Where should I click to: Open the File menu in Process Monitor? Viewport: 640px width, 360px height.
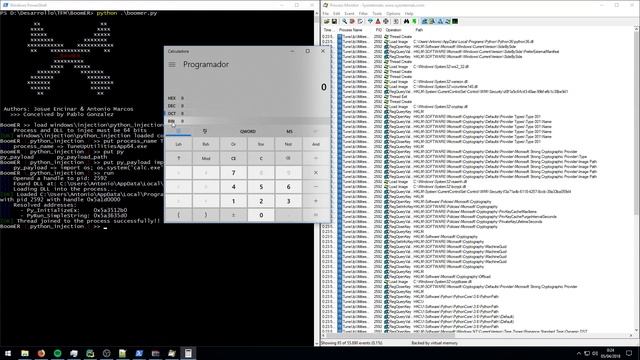click(x=326, y=13)
